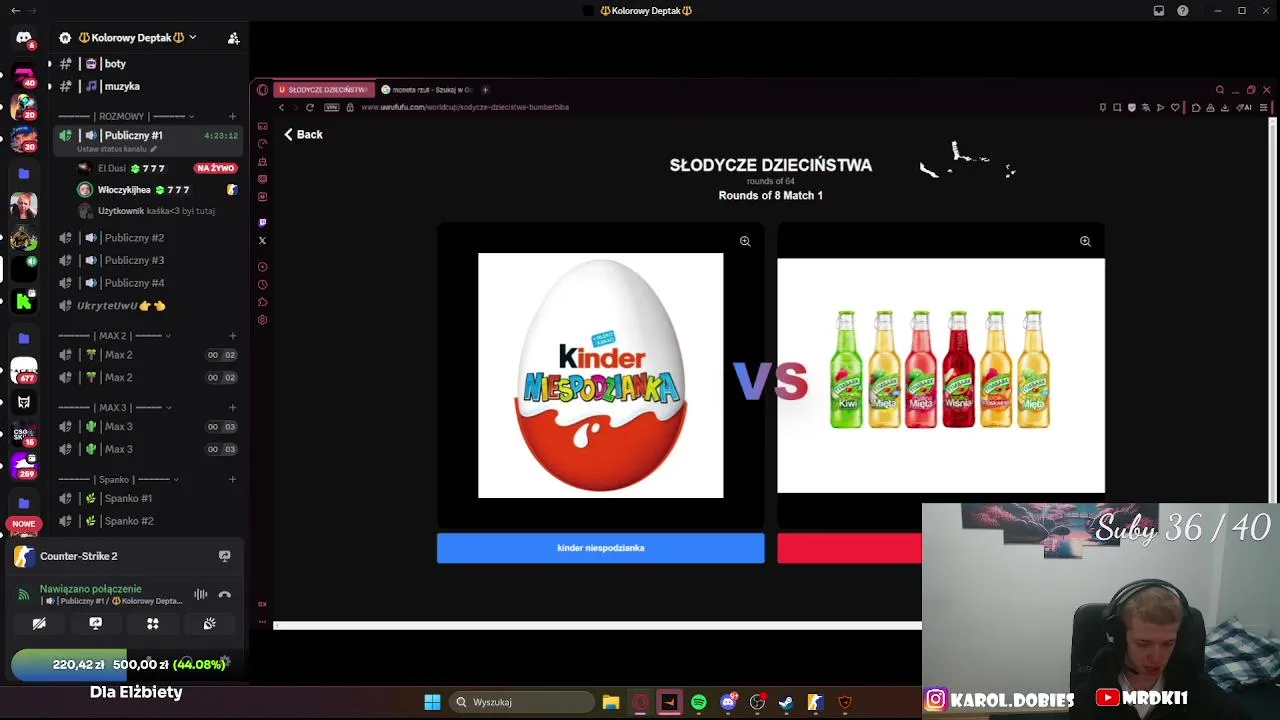
Task: Open Discord help icon in title bar
Action: [1183, 11]
